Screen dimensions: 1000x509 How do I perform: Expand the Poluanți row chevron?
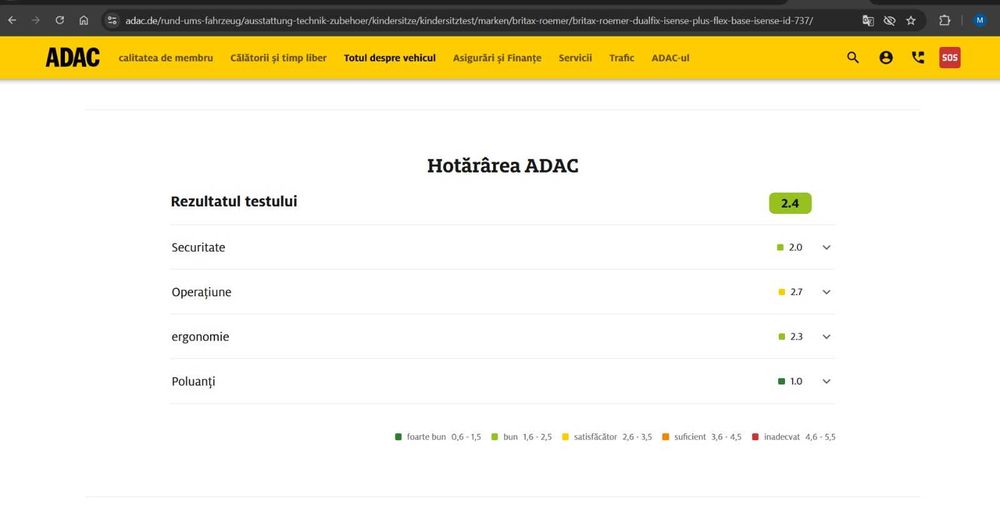[827, 381]
